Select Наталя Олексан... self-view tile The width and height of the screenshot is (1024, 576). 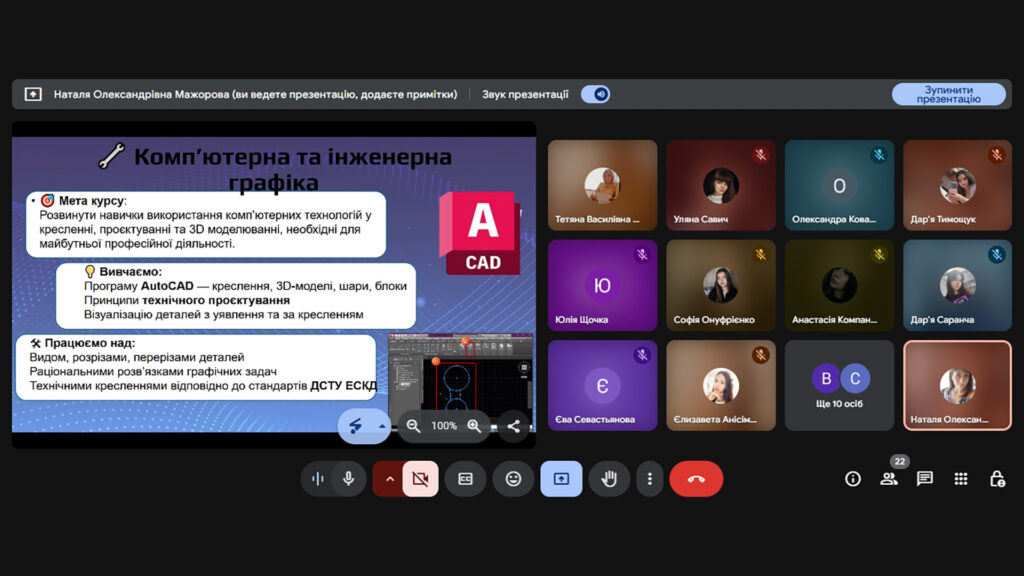click(957, 385)
